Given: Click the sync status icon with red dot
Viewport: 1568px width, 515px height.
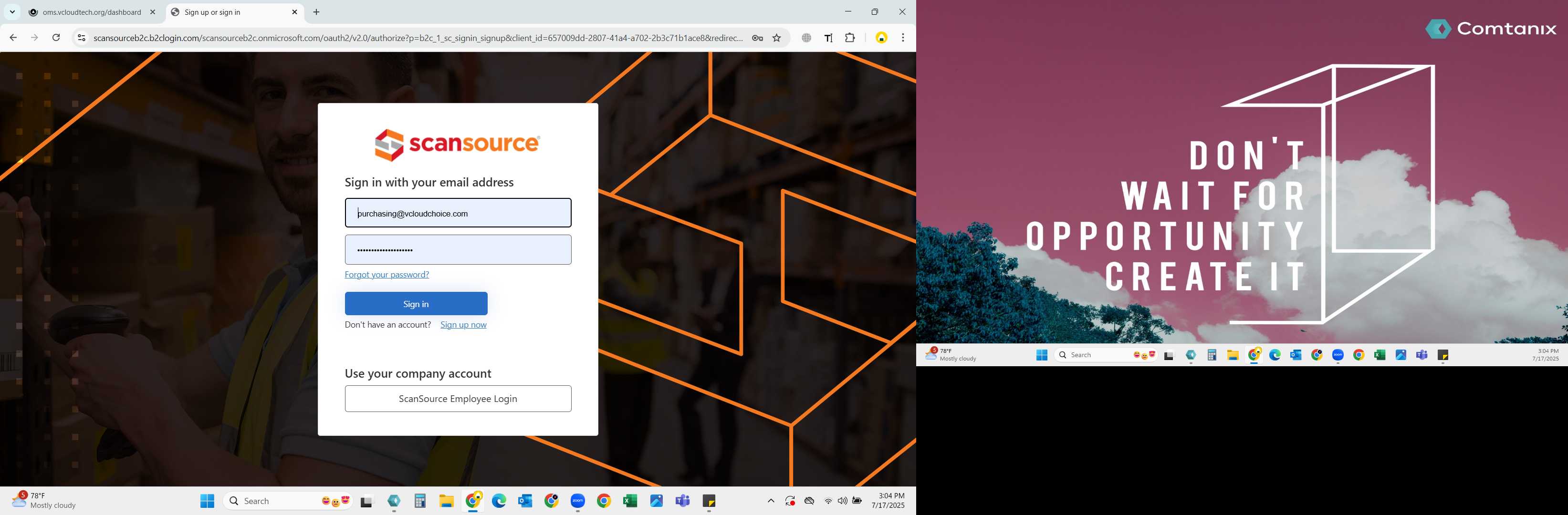Looking at the screenshot, I should point(790,501).
